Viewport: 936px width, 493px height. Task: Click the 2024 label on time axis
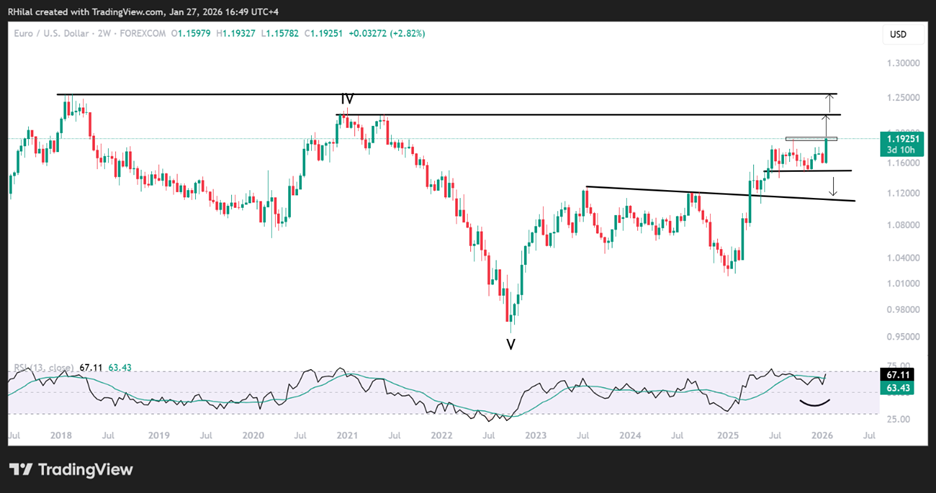point(630,436)
